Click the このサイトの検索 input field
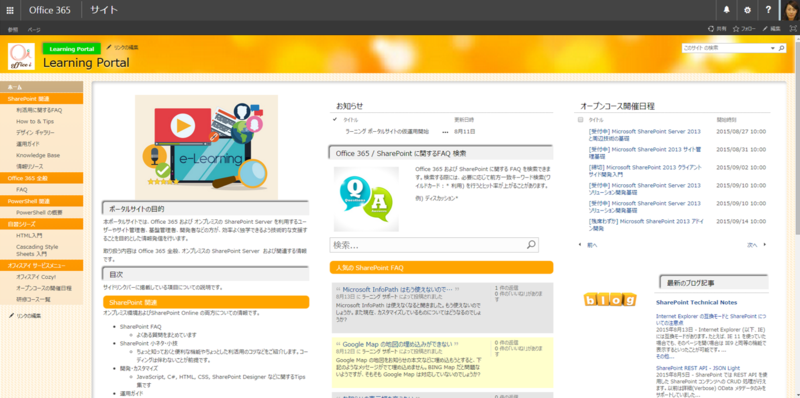This screenshot has width=800, height=398. click(x=725, y=48)
